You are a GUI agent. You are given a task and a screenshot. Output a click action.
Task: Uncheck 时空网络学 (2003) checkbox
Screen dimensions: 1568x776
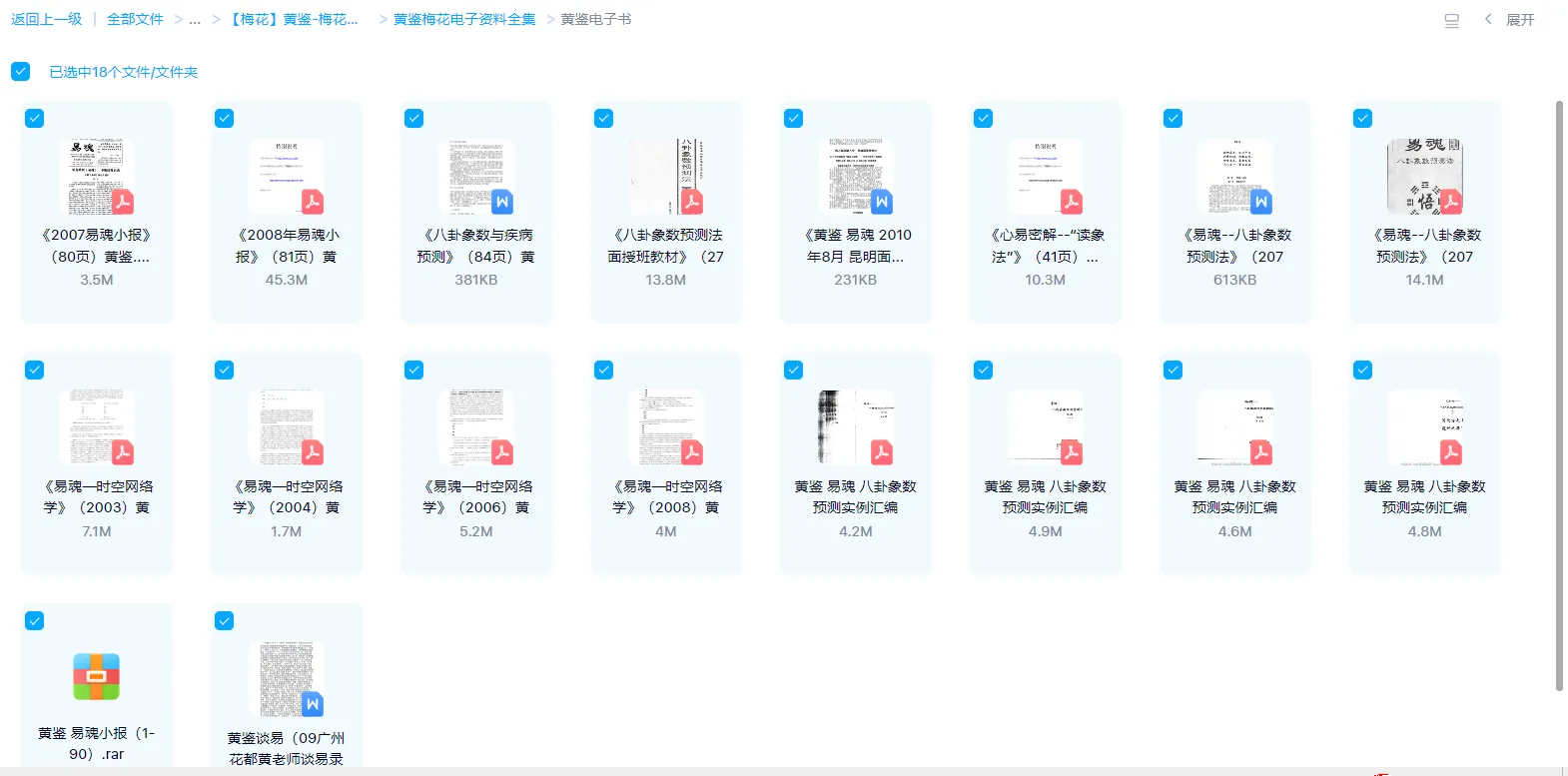coord(34,370)
